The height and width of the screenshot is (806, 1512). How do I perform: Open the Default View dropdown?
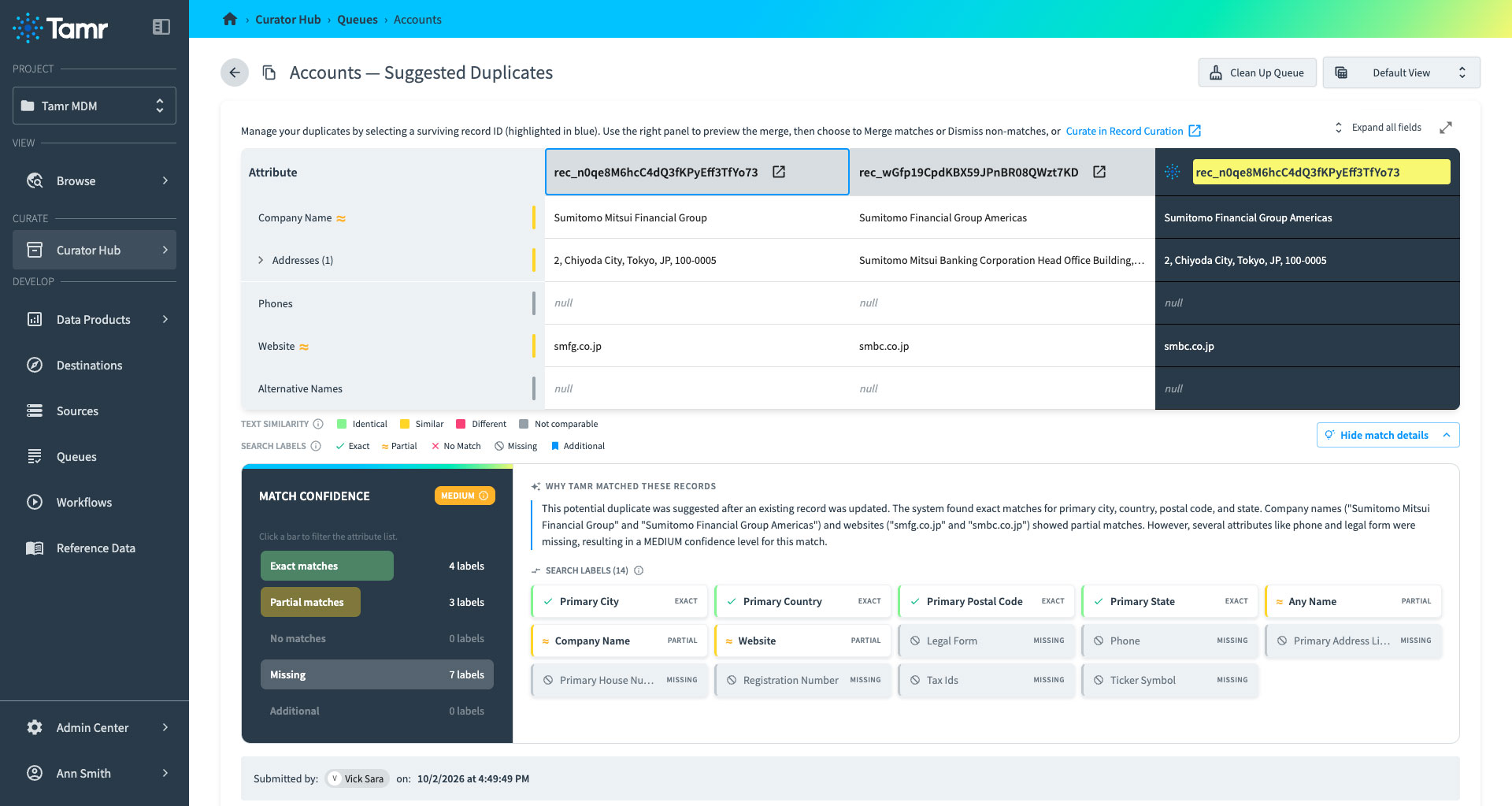(1401, 72)
